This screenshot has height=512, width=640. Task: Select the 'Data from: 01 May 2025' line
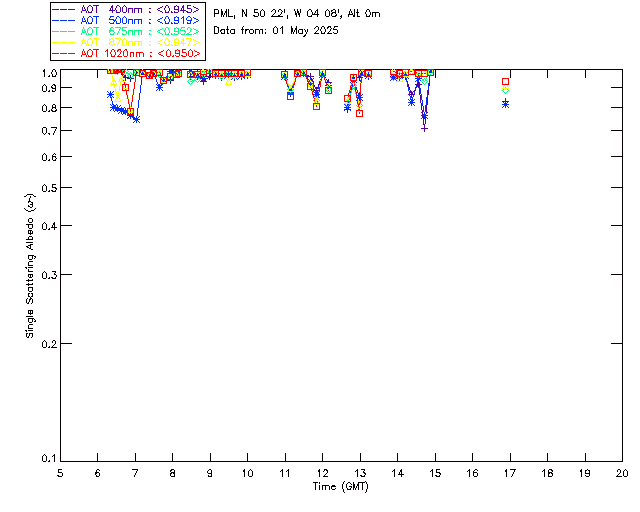tap(276, 31)
